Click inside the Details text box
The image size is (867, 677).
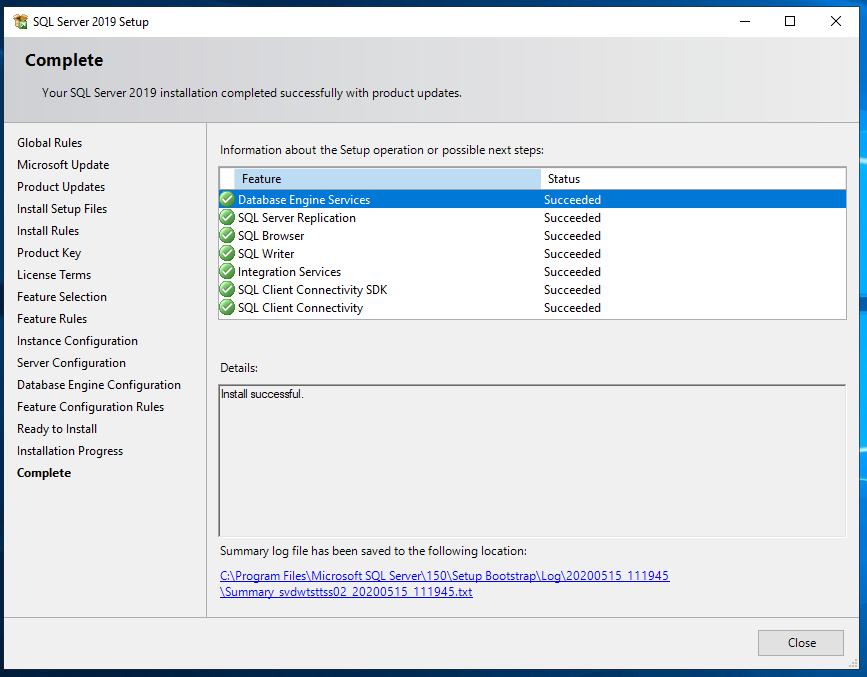532,461
